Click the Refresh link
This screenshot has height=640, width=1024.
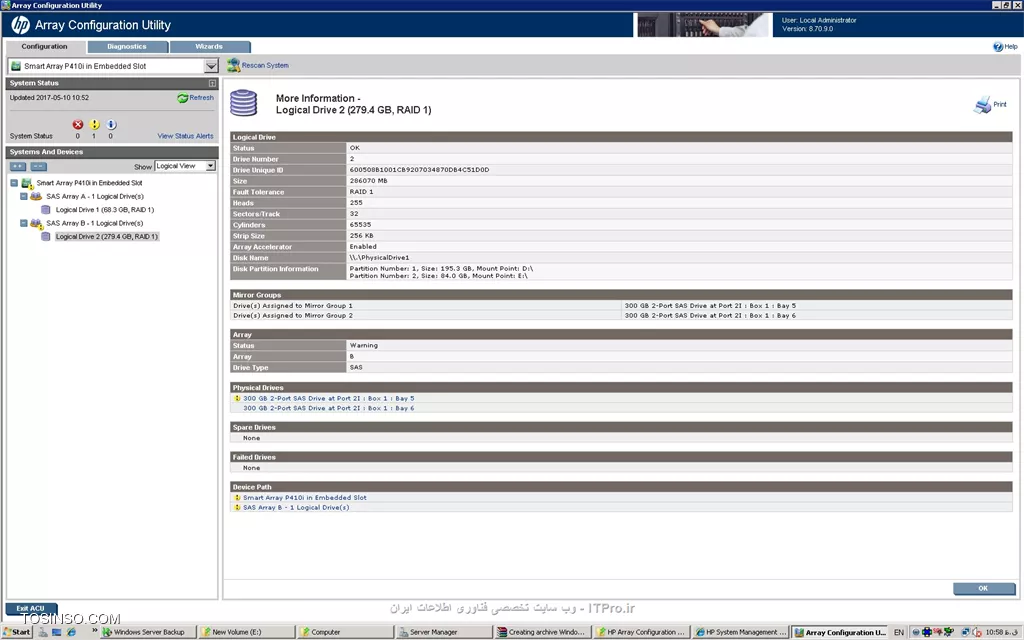point(201,98)
